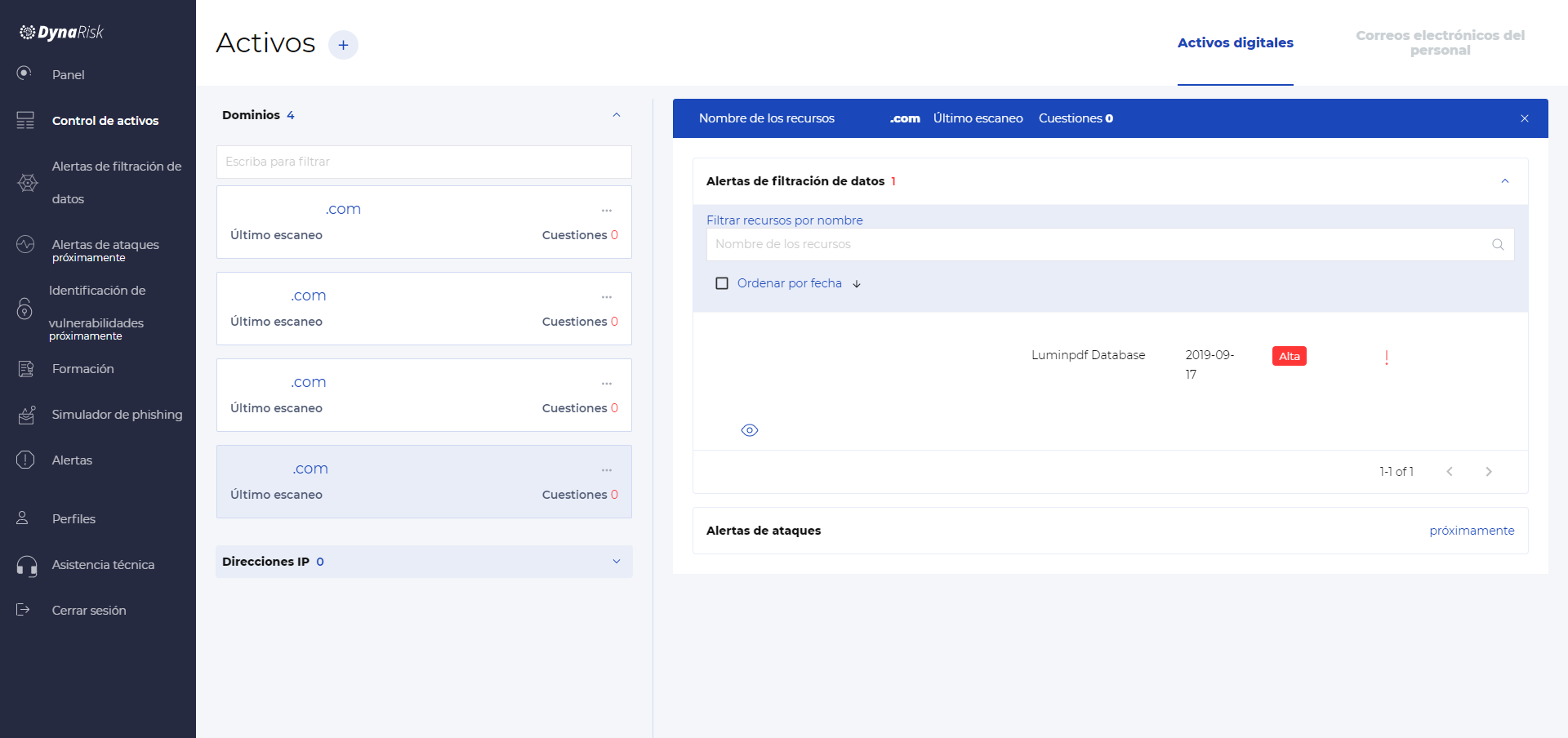Image resolution: width=1568 pixels, height=738 pixels.
Task: Click the DynaRisk logo
Action: tap(62, 32)
